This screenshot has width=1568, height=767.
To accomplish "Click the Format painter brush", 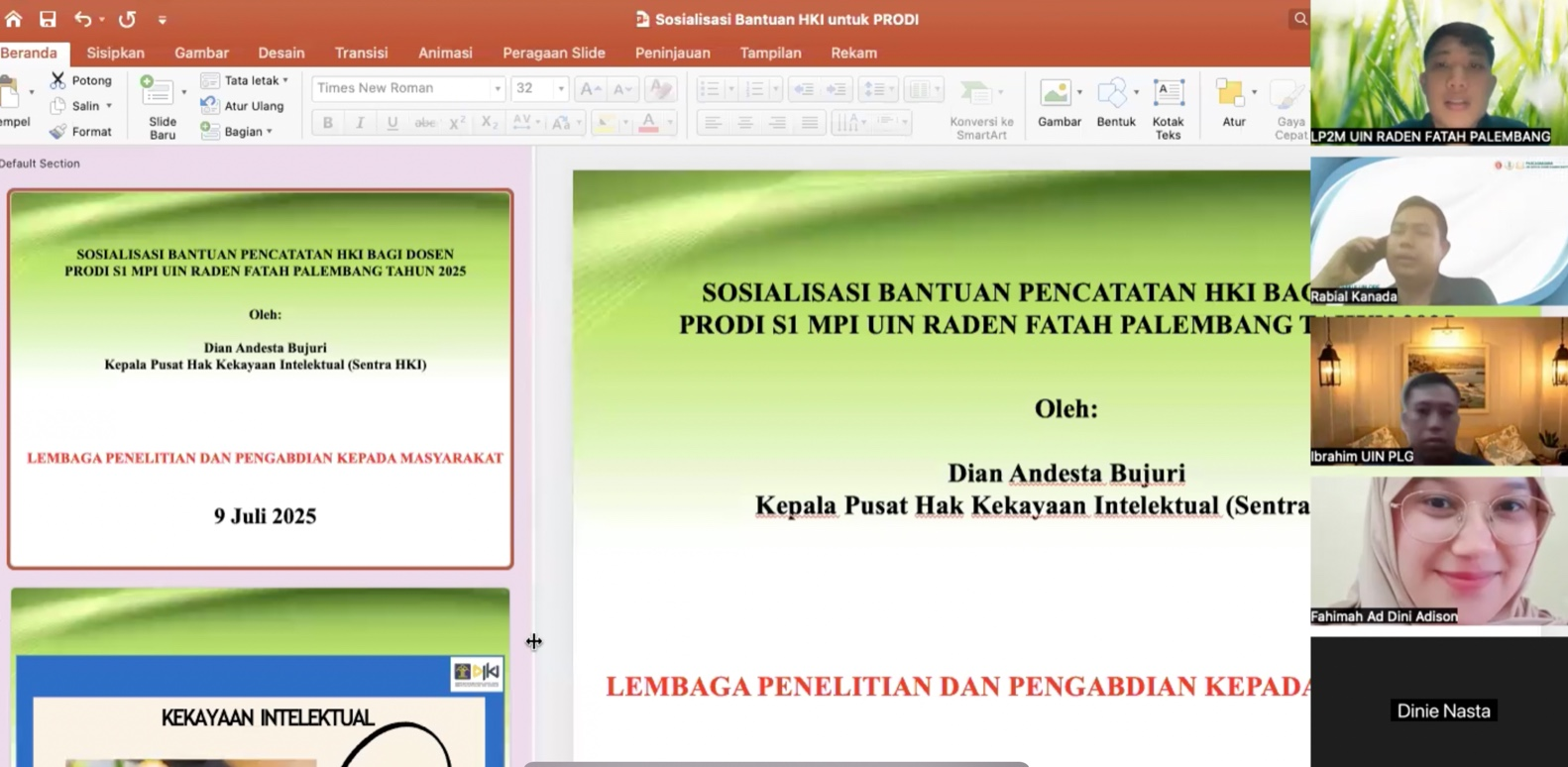I will (x=80, y=131).
